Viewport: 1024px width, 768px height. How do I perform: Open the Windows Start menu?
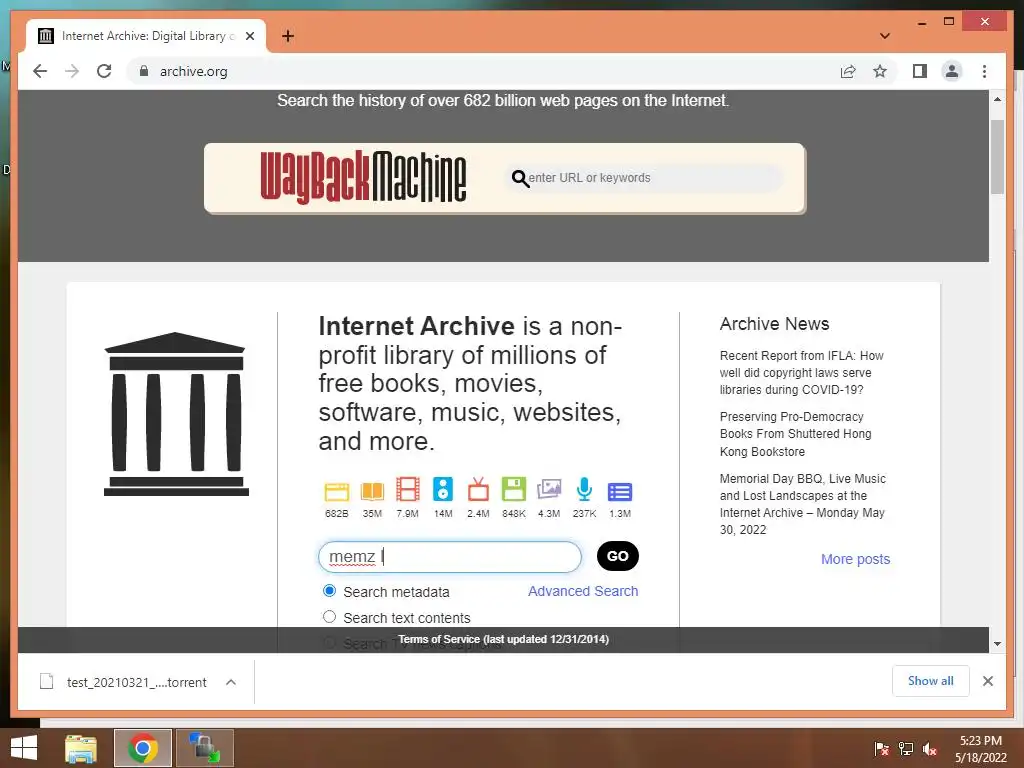[x=24, y=748]
